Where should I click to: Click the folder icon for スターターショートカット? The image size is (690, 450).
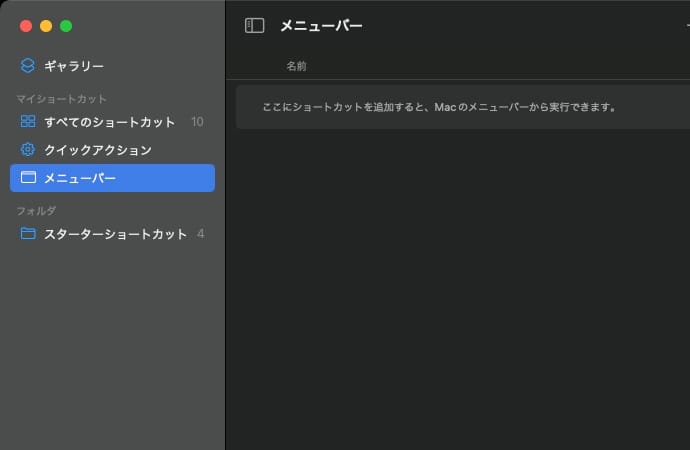click(28, 234)
